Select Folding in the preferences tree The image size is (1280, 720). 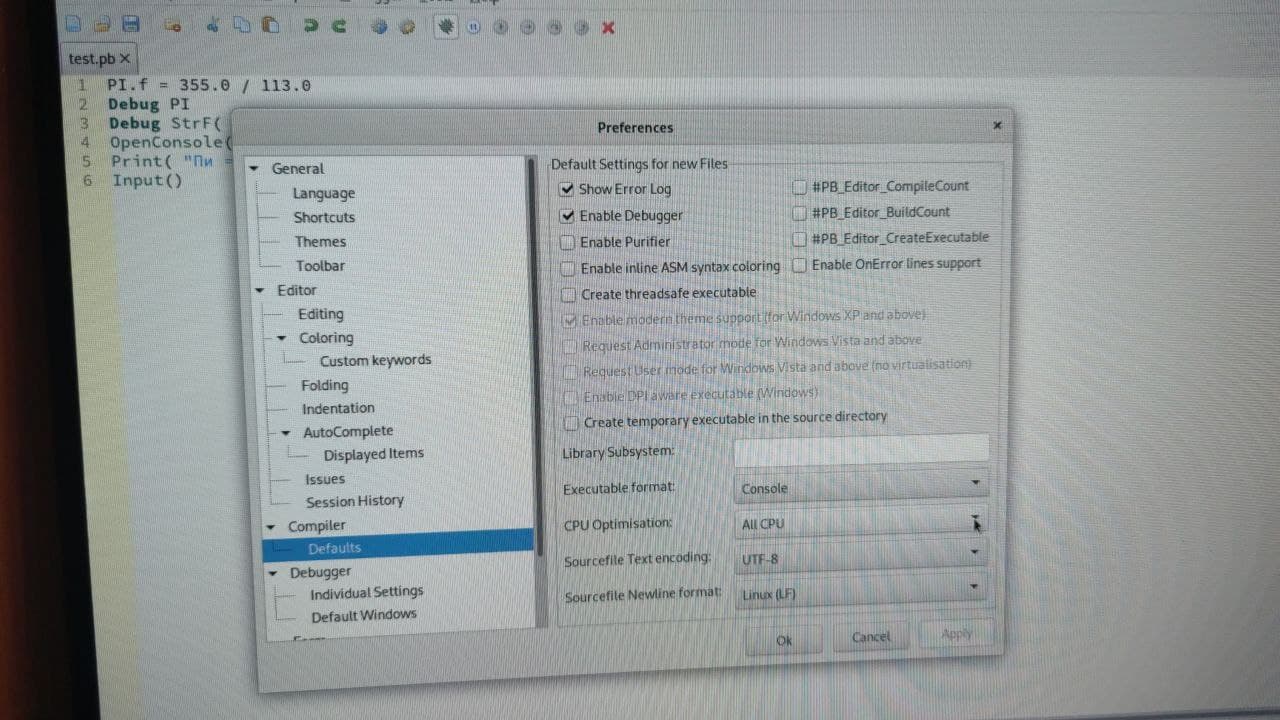(325, 385)
